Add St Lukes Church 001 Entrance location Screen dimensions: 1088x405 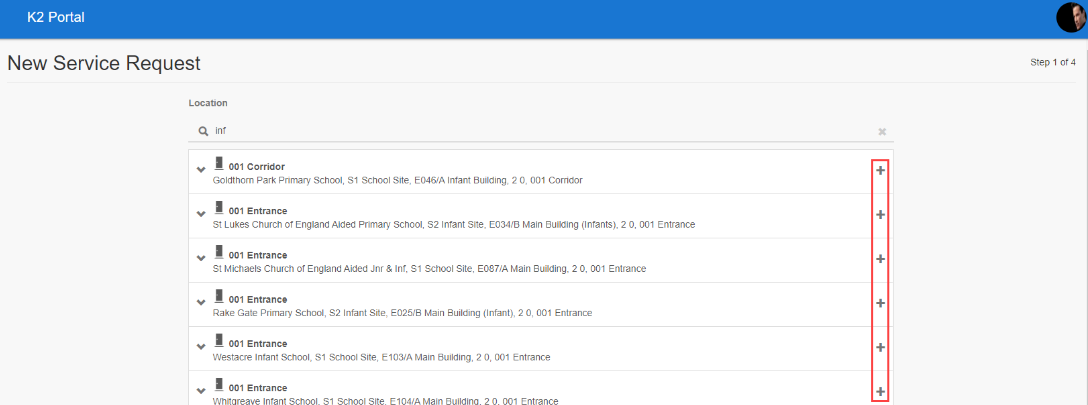pos(880,215)
